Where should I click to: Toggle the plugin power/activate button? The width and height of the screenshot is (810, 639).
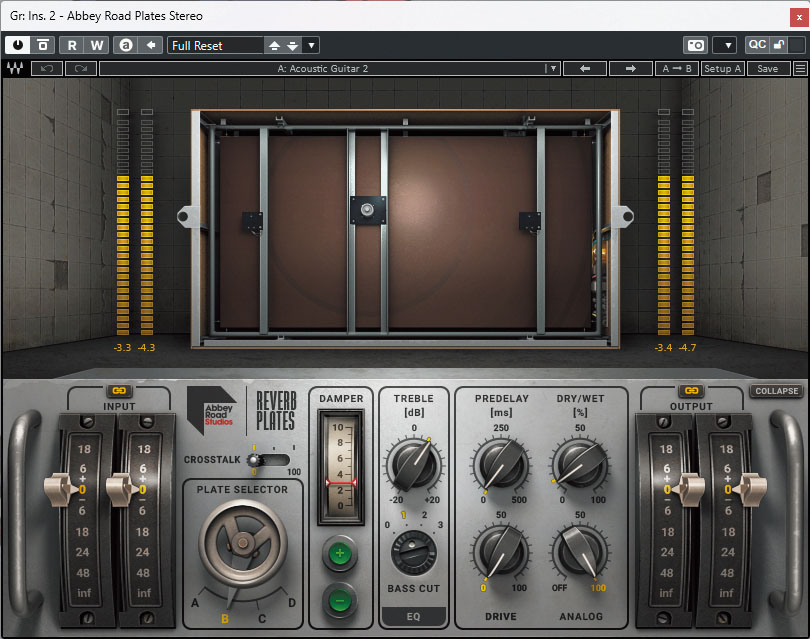tap(18, 45)
